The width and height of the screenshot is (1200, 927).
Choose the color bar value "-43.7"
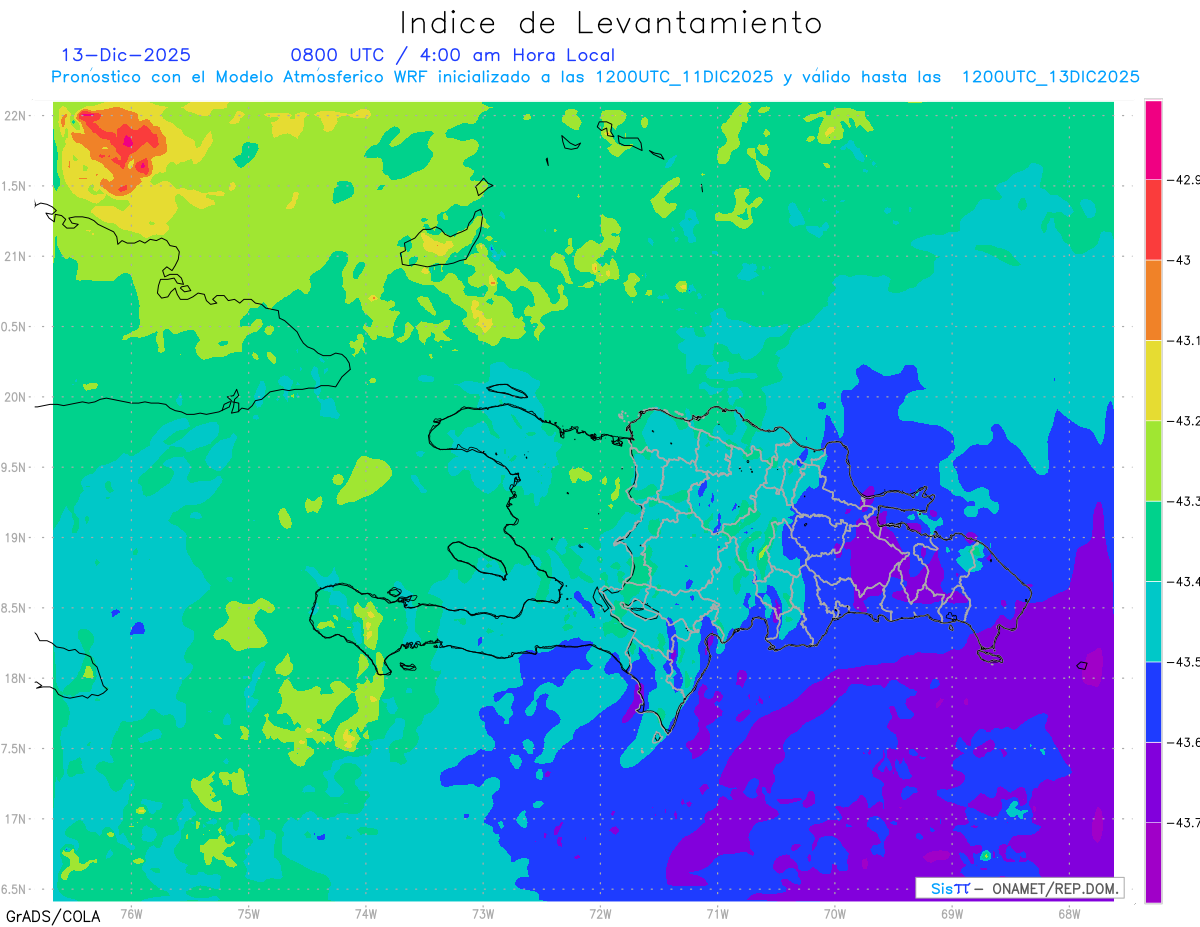coord(1184,822)
